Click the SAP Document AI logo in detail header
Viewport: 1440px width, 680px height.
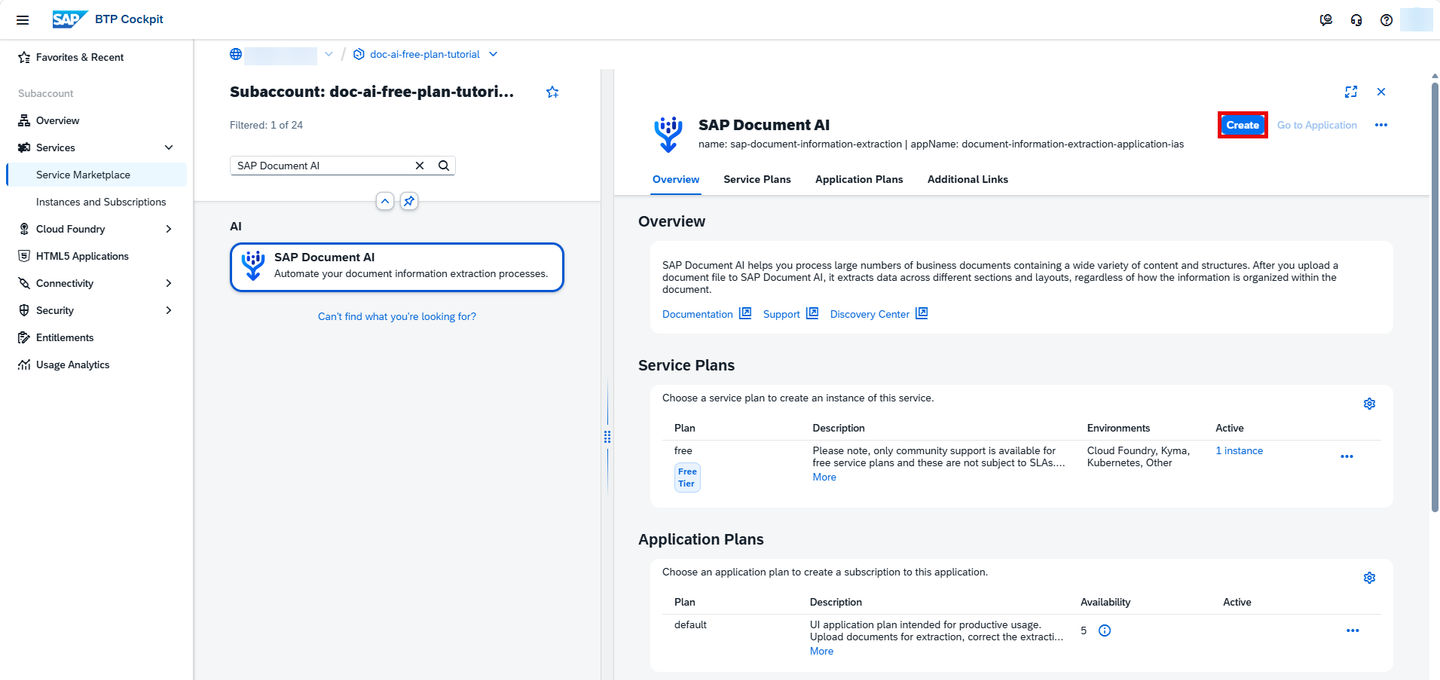coord(668,134)
